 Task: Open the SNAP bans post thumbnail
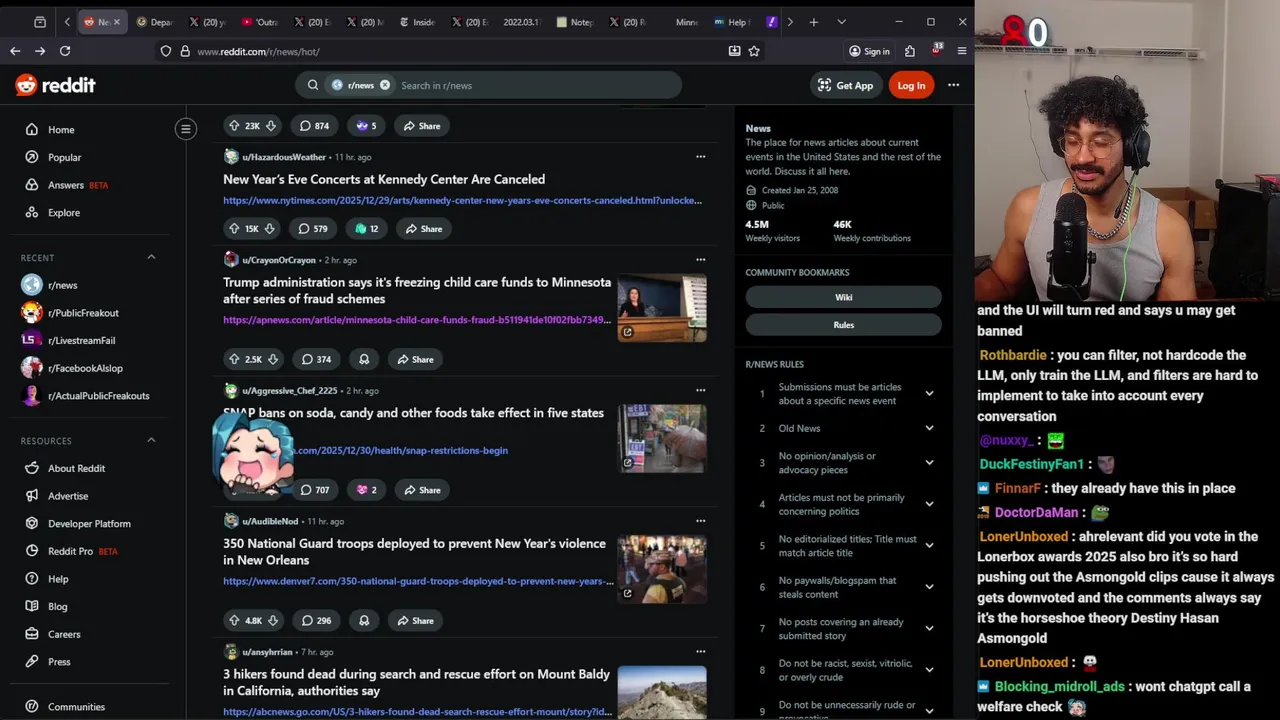(x=662, y=438)
